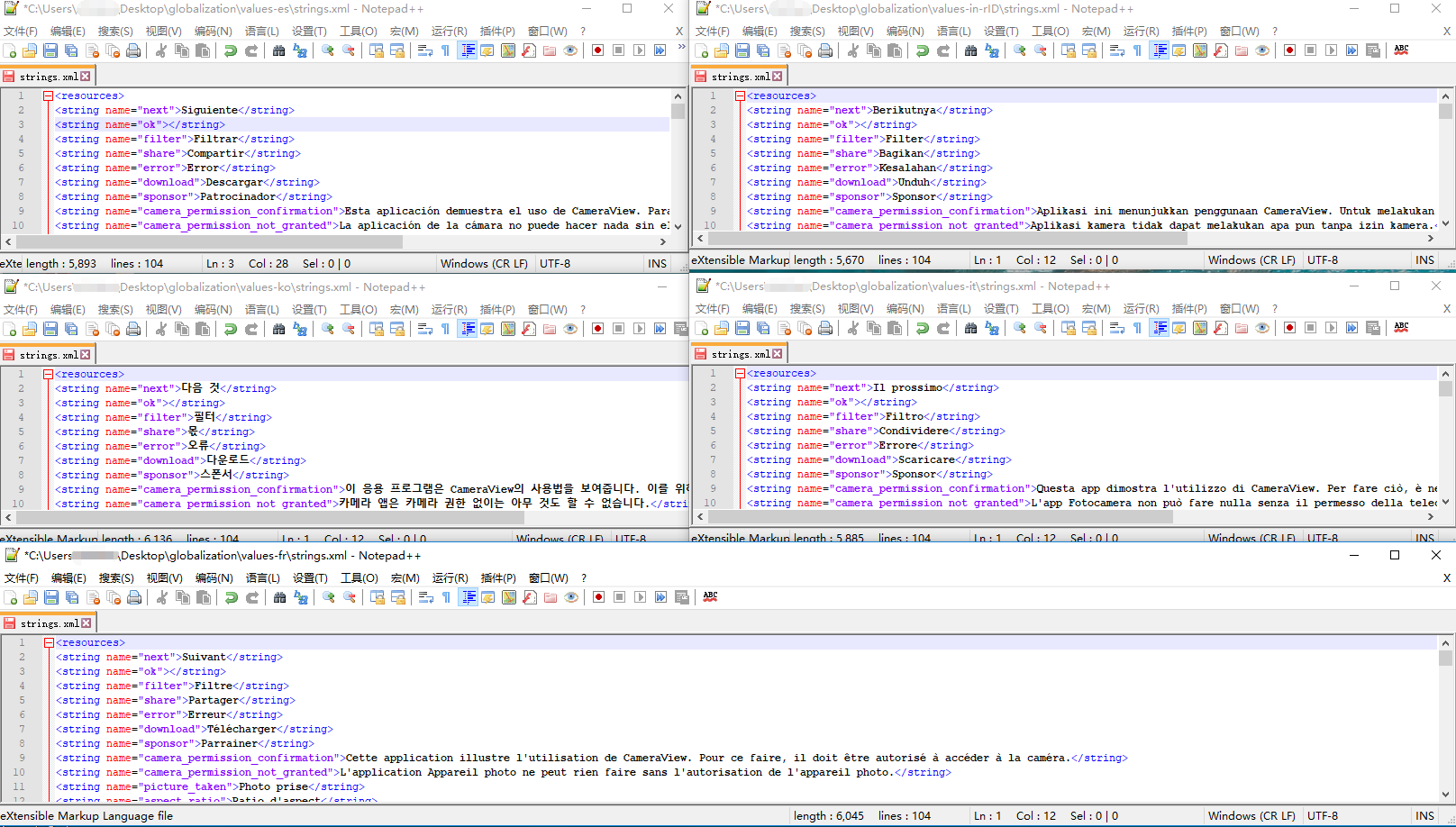Click Folder as Workspace icon in values-ko window
This screenshot has height=827, width=1456.
(550, 329)
